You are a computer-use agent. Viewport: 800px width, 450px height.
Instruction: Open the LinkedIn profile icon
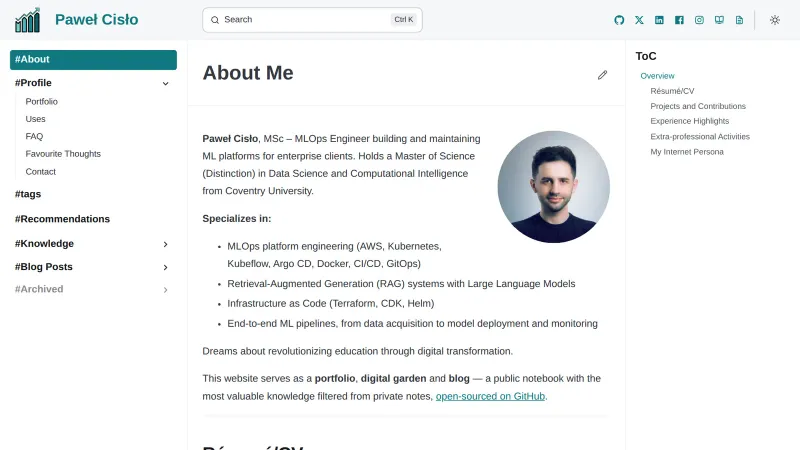(x=659, y=20)
